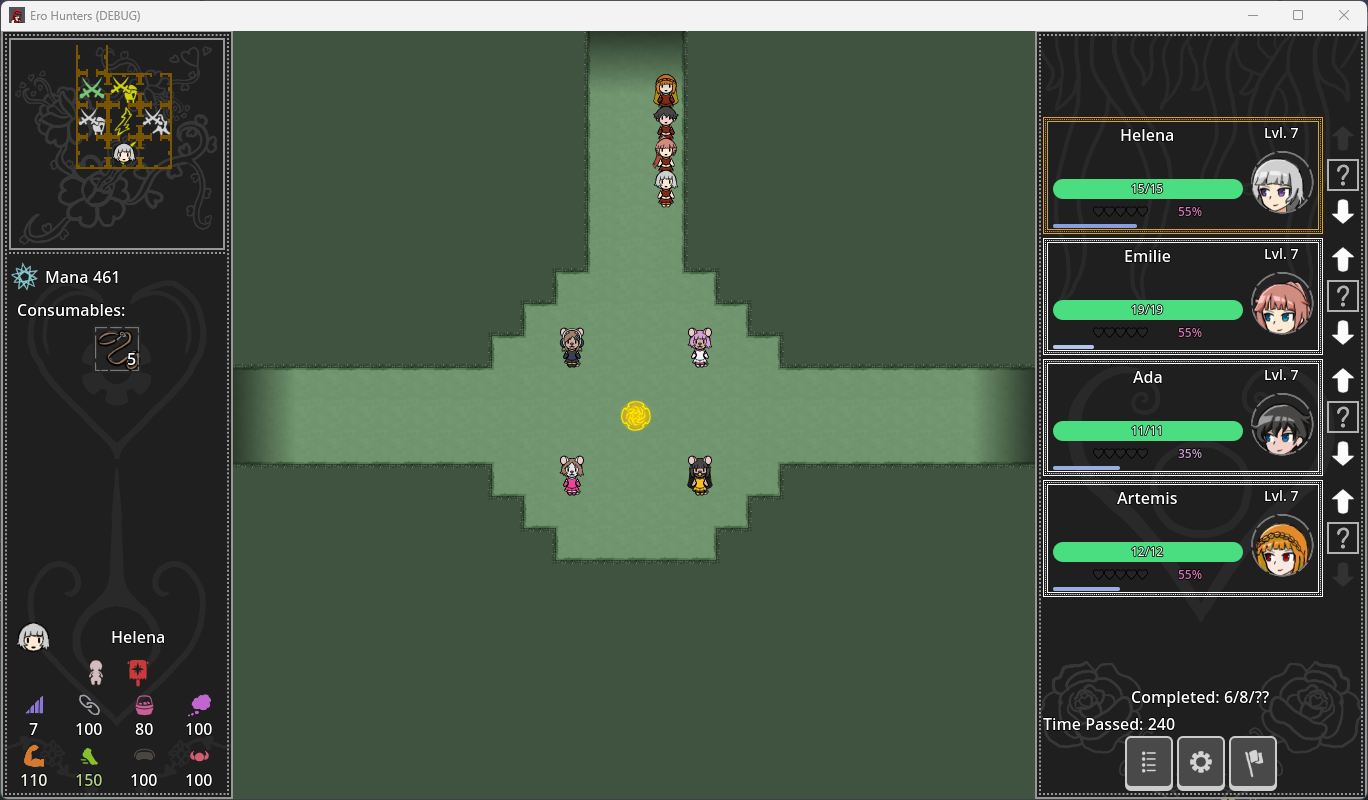This screenshot has height=800, width=1368.
Task: Click the "Time Passed: 240" text
Action: click(x=1109, y=724)
